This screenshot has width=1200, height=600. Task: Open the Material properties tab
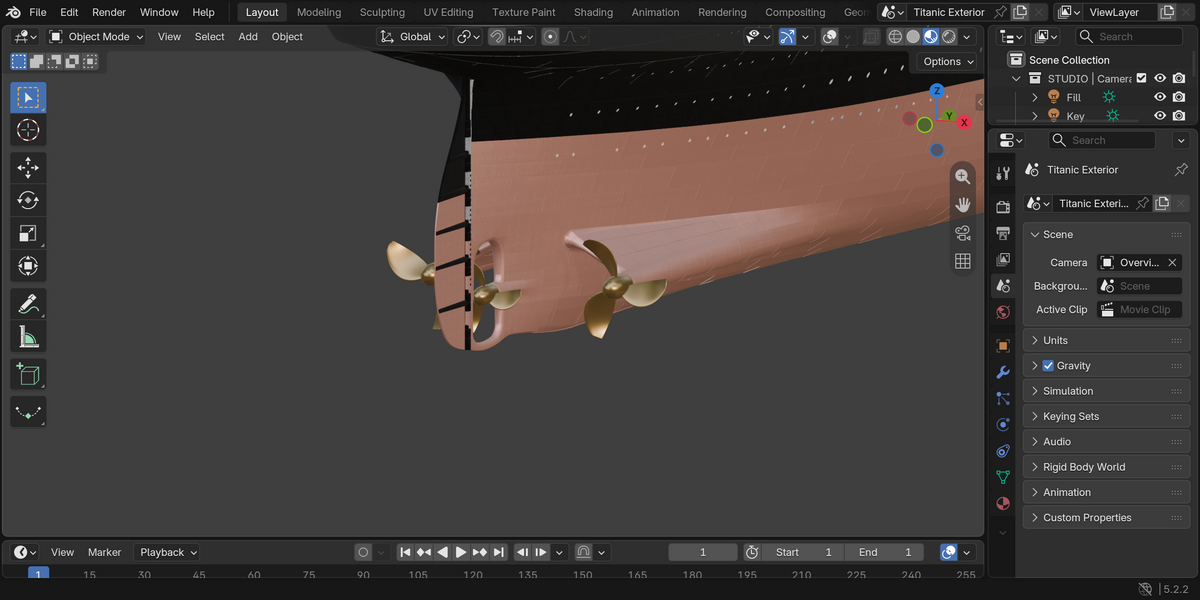pyautogui.click(x=1003, y=502)
